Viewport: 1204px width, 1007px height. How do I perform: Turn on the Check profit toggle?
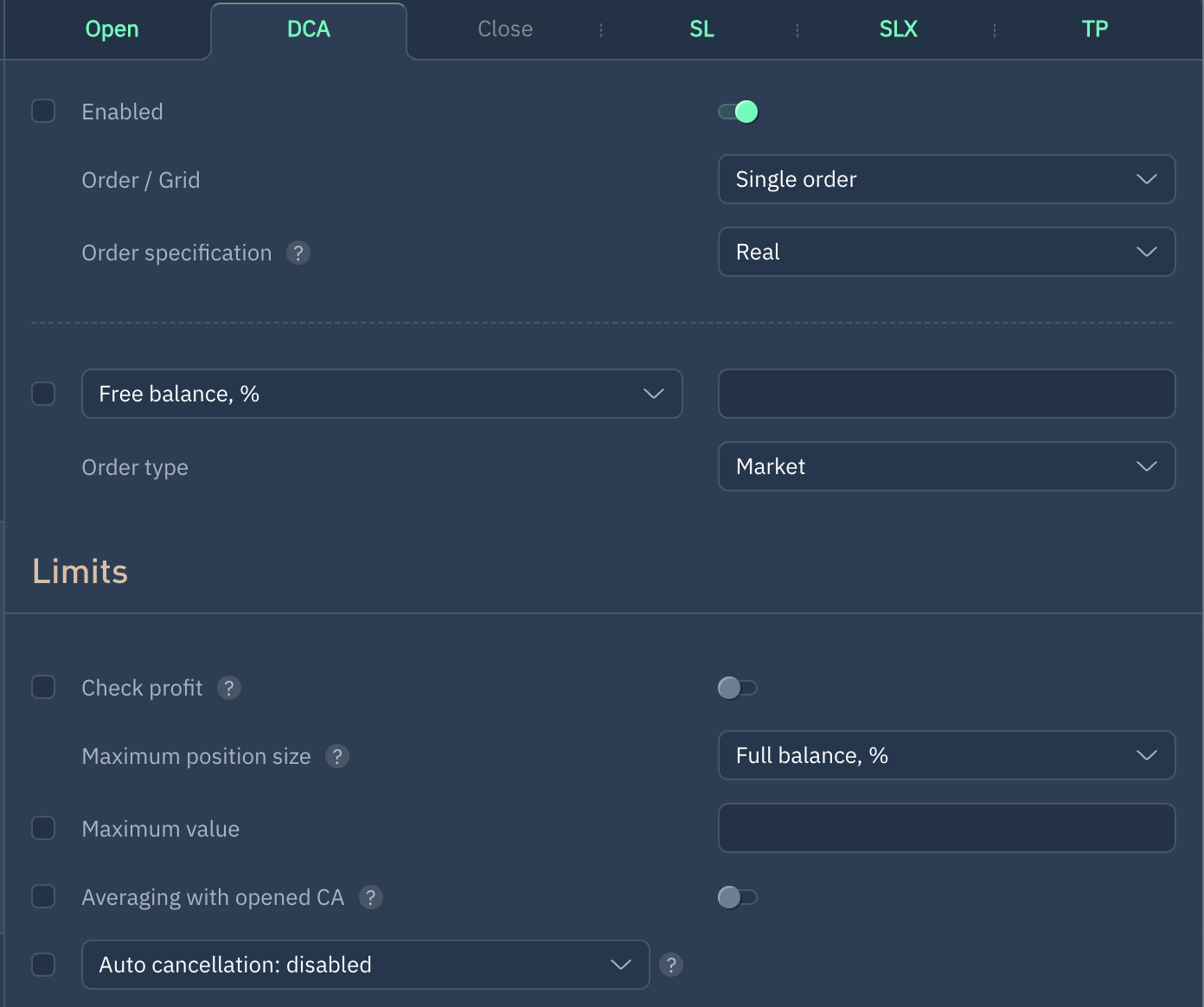[738, 688]
